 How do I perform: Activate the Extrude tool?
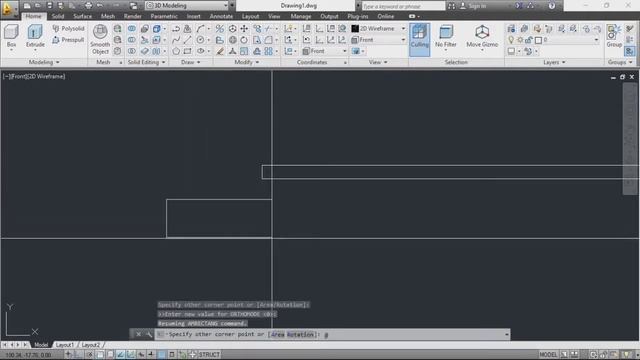coord(35,36)
